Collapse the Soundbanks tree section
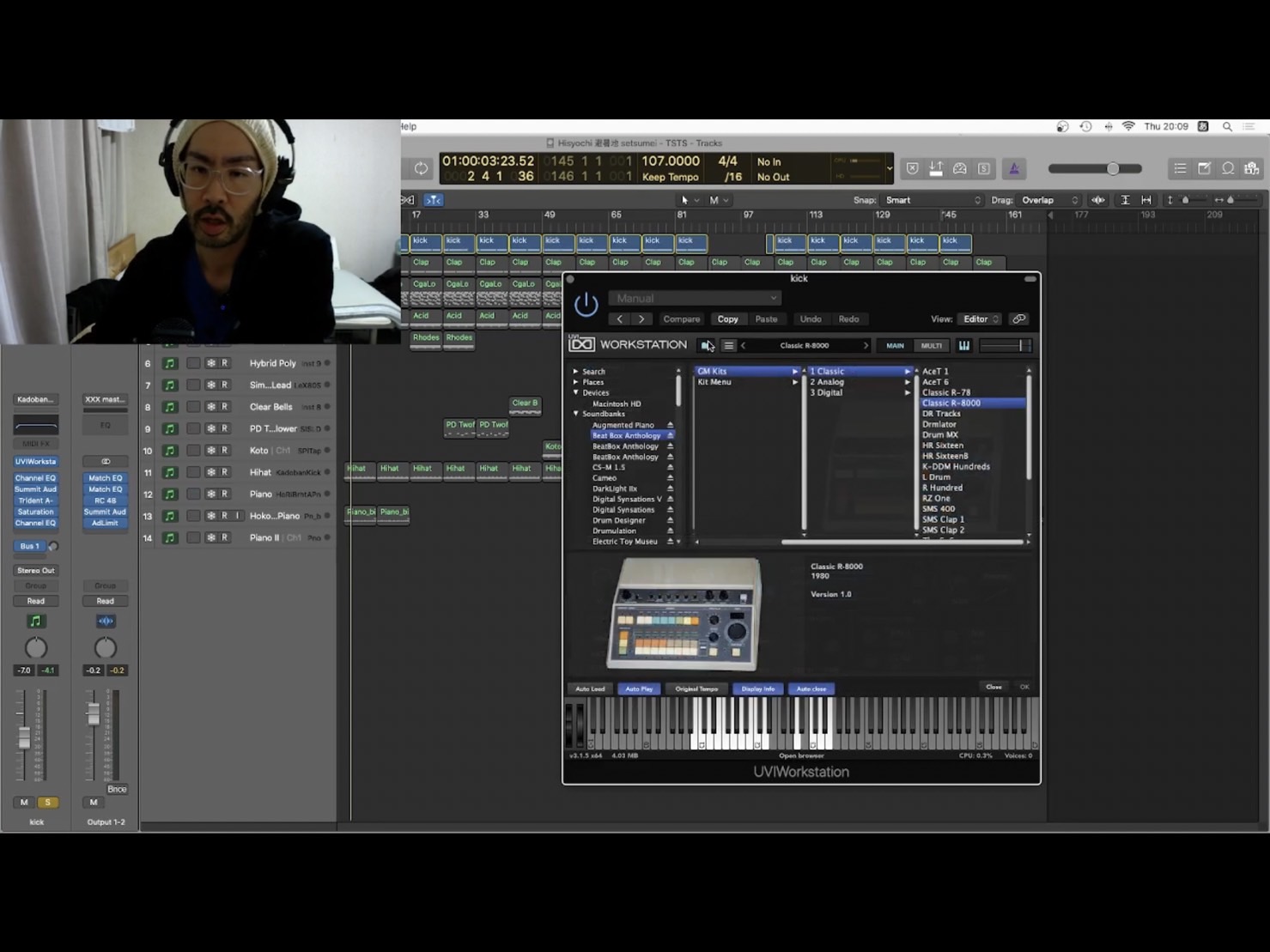Image resolution: width=1270 pixels, height=952 pixels. tap(576, 414)
